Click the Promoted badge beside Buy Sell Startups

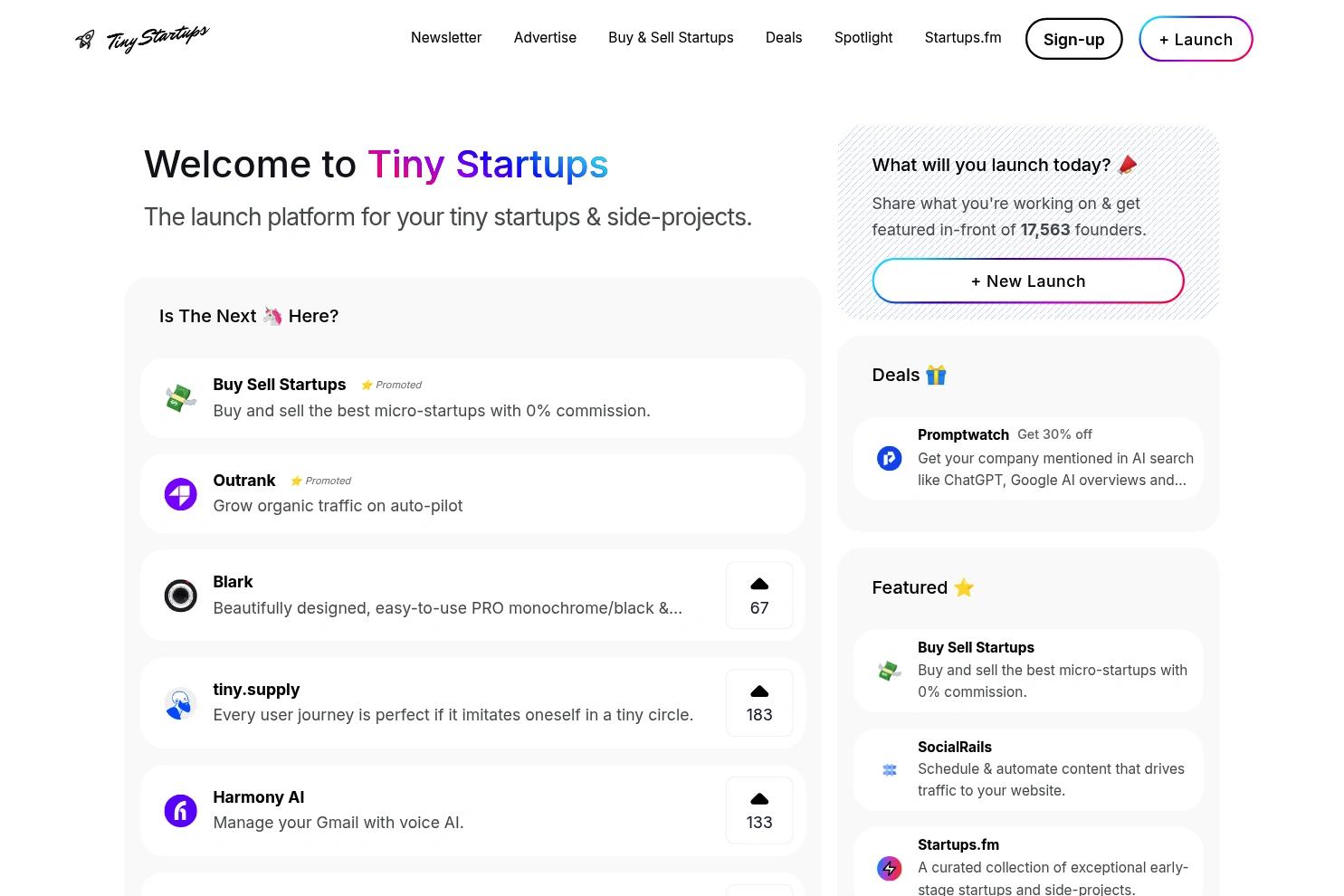point(391,385)
